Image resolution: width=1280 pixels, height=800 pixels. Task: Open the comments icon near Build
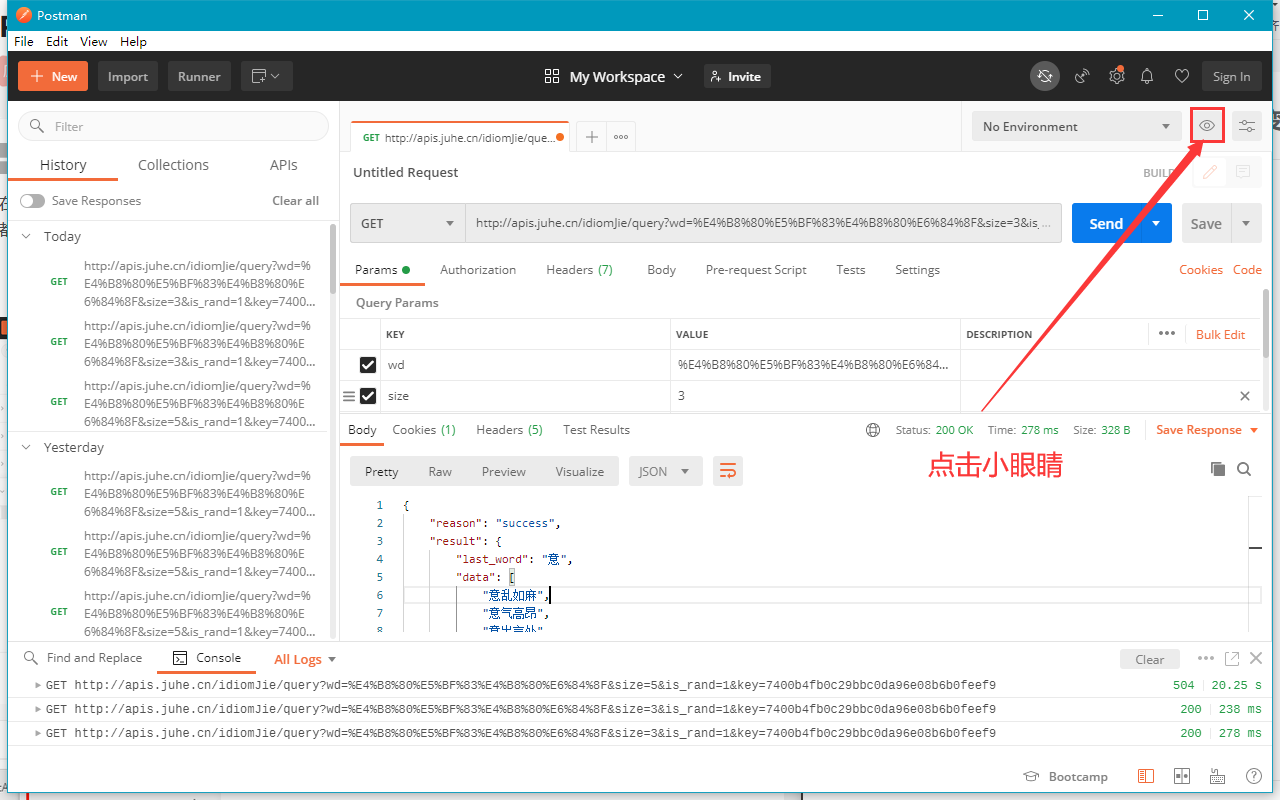click(x=1243, y=172)
